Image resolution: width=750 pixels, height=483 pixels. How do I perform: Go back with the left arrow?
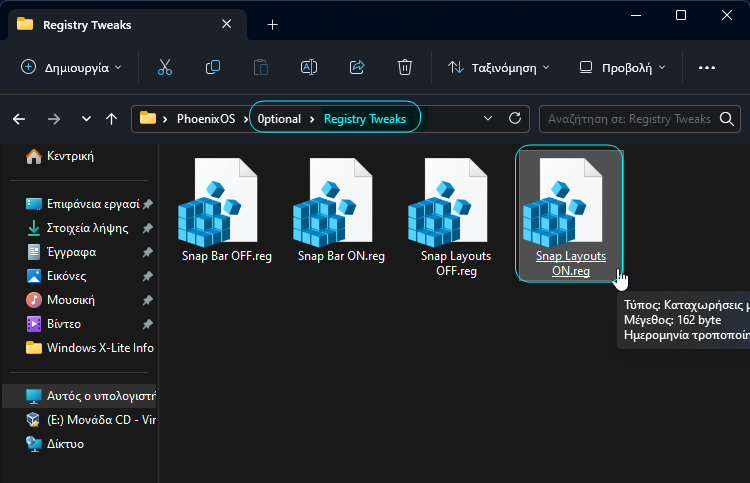19,119
